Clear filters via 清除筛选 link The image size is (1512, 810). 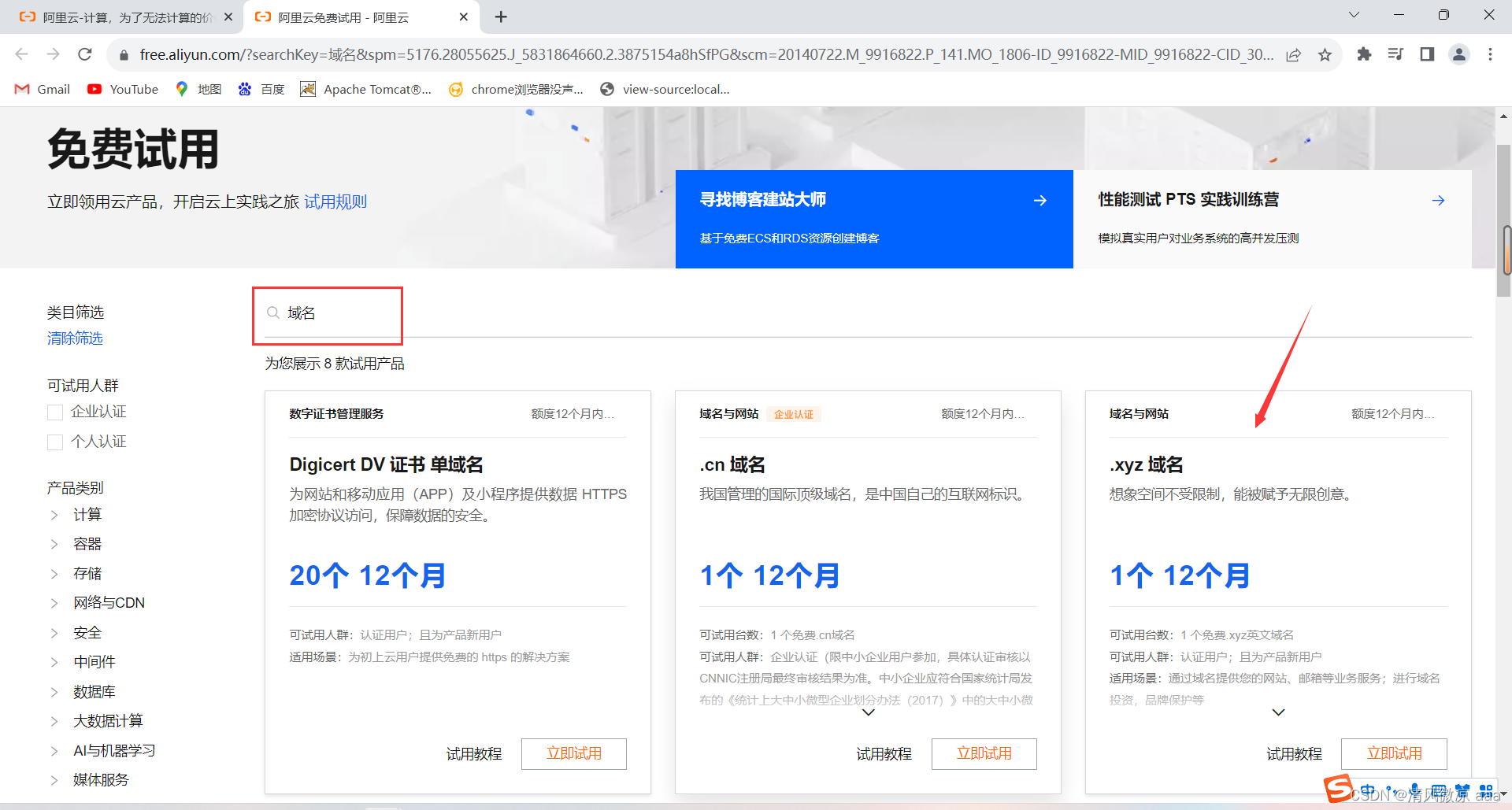[x=75, y=338]
